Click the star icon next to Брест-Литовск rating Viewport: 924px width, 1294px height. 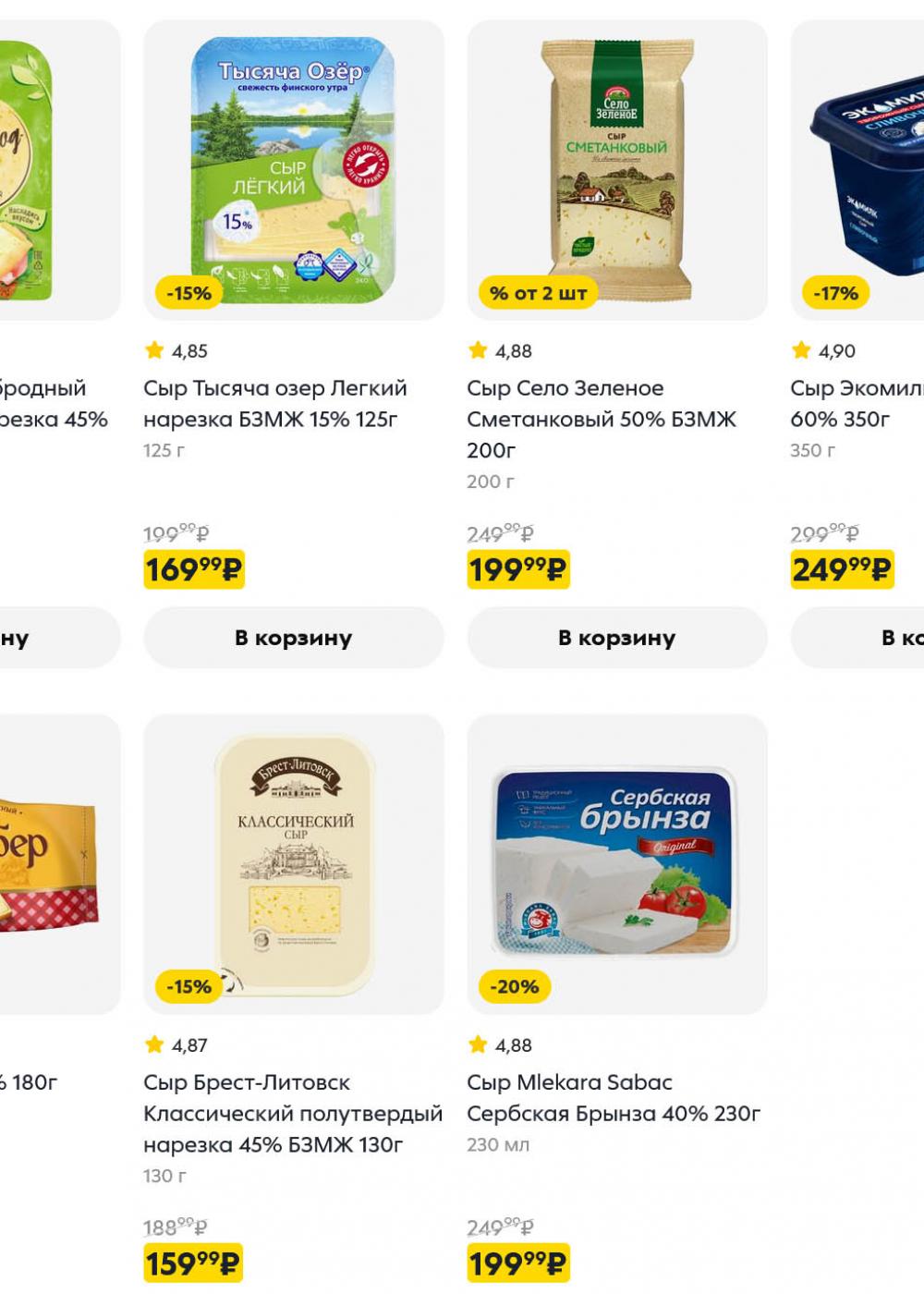point(154,1044)
